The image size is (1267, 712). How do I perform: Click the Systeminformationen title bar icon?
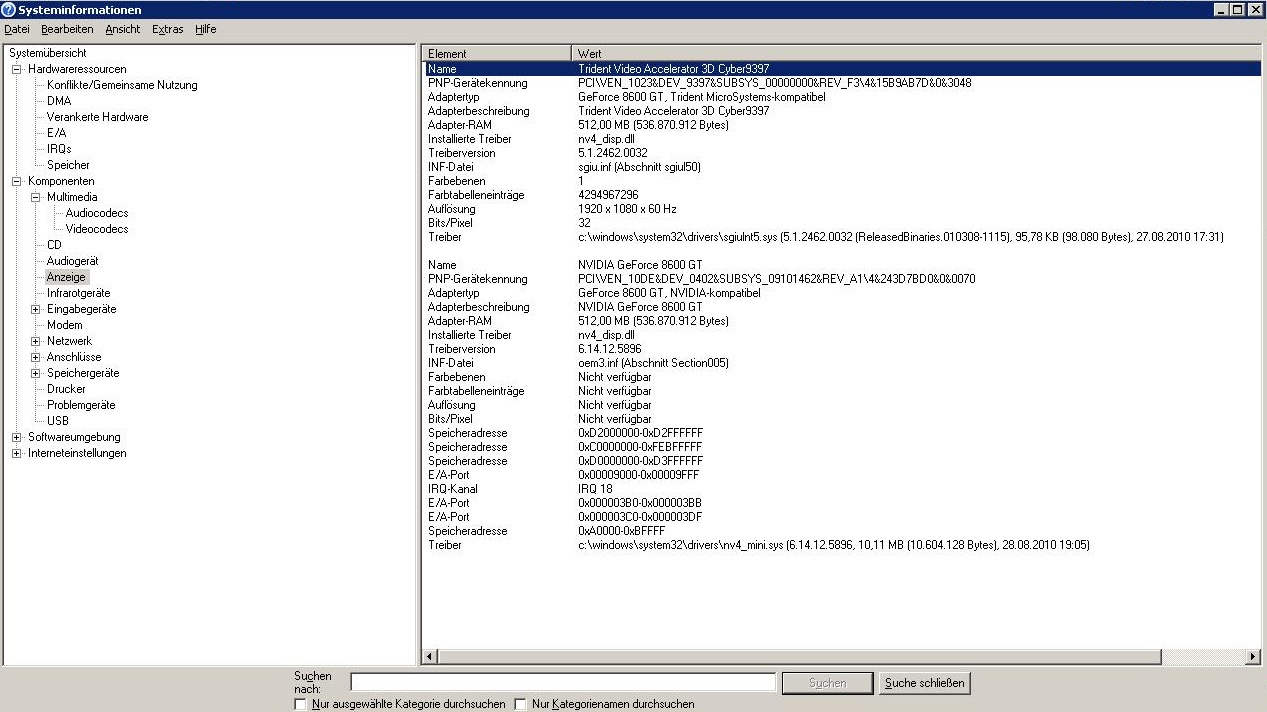(9, 9)
